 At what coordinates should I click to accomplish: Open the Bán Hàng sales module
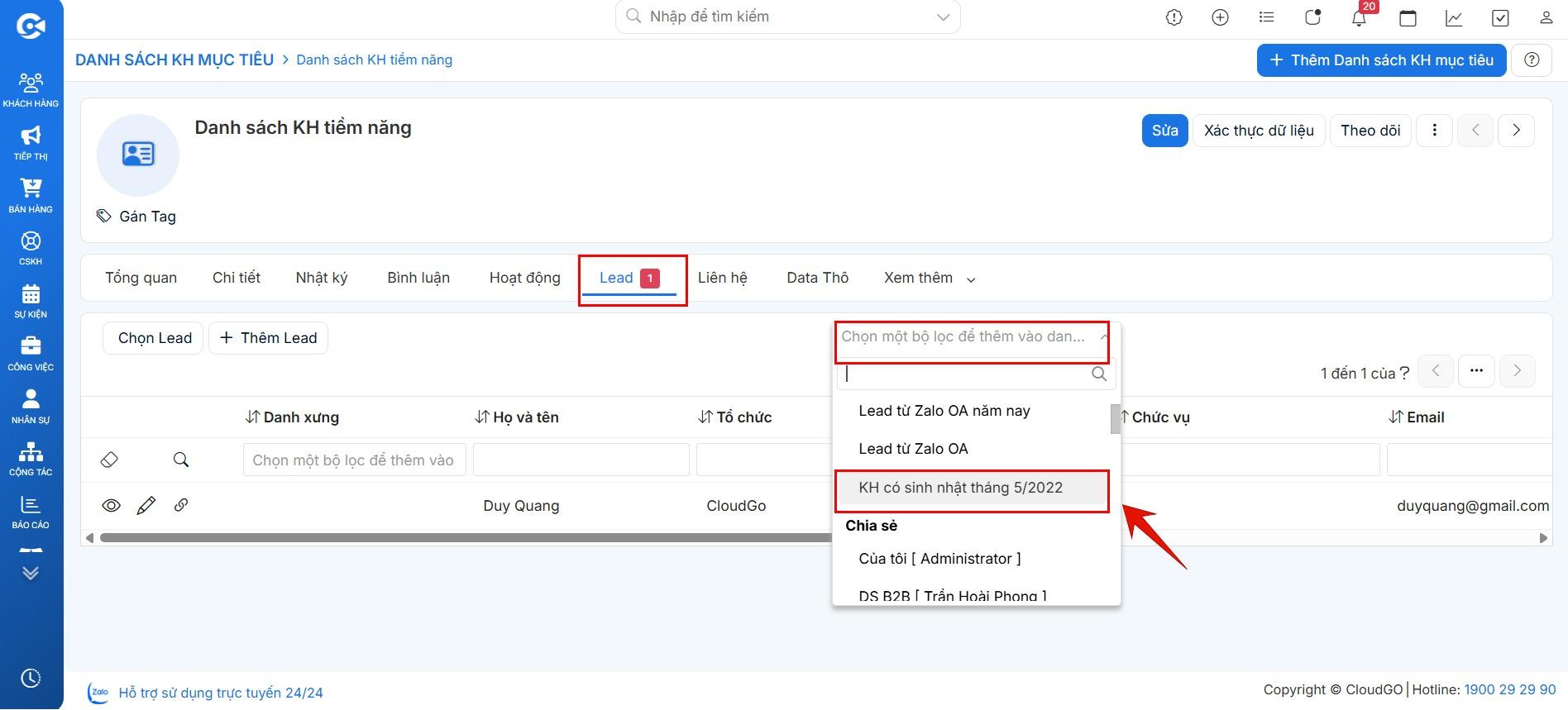(31, 196)
